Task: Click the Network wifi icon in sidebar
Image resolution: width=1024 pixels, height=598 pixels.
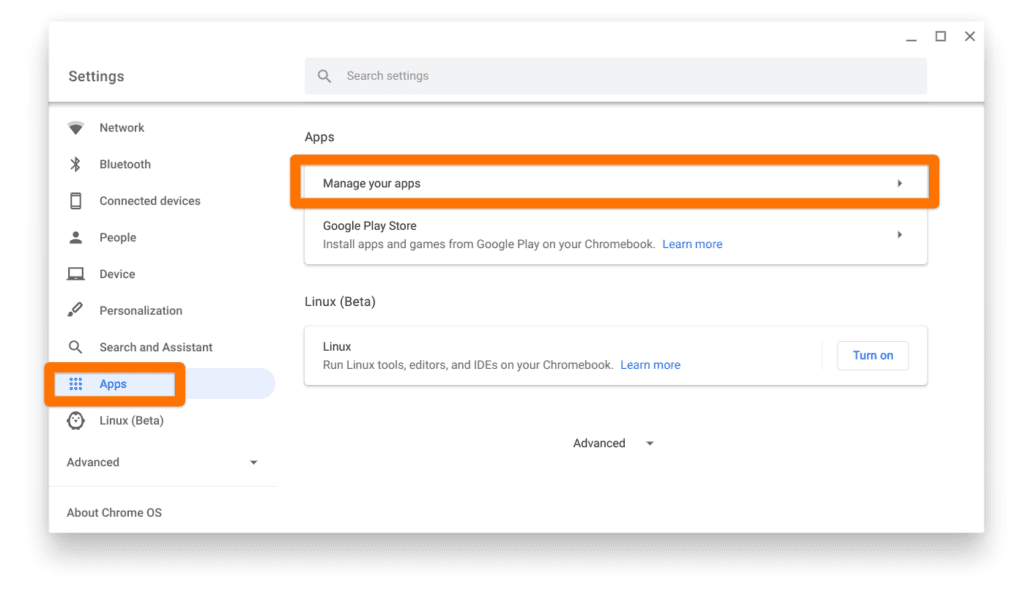Action: coord(76,128)
